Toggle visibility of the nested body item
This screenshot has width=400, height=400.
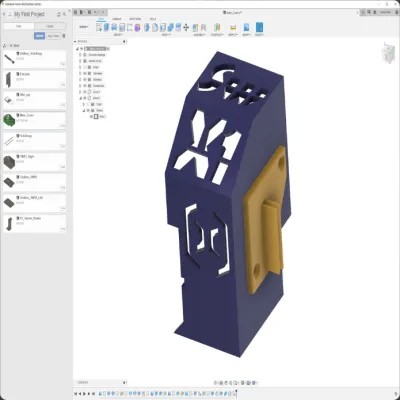pyautogui.click(x=92, y=116)
